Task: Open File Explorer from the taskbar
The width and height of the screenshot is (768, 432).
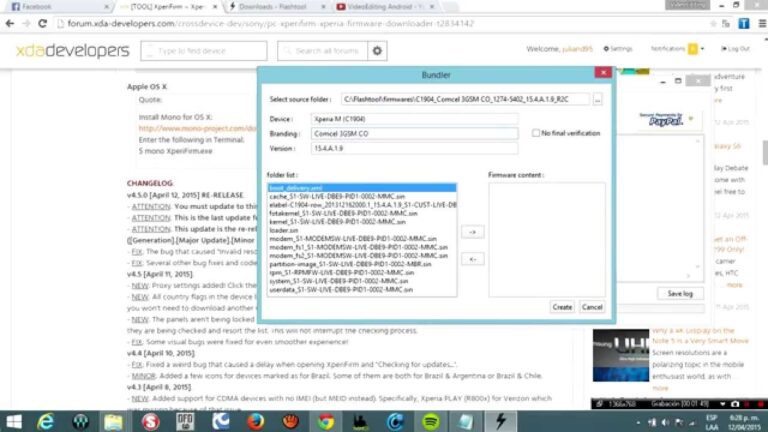Action: tap(113, 422)
